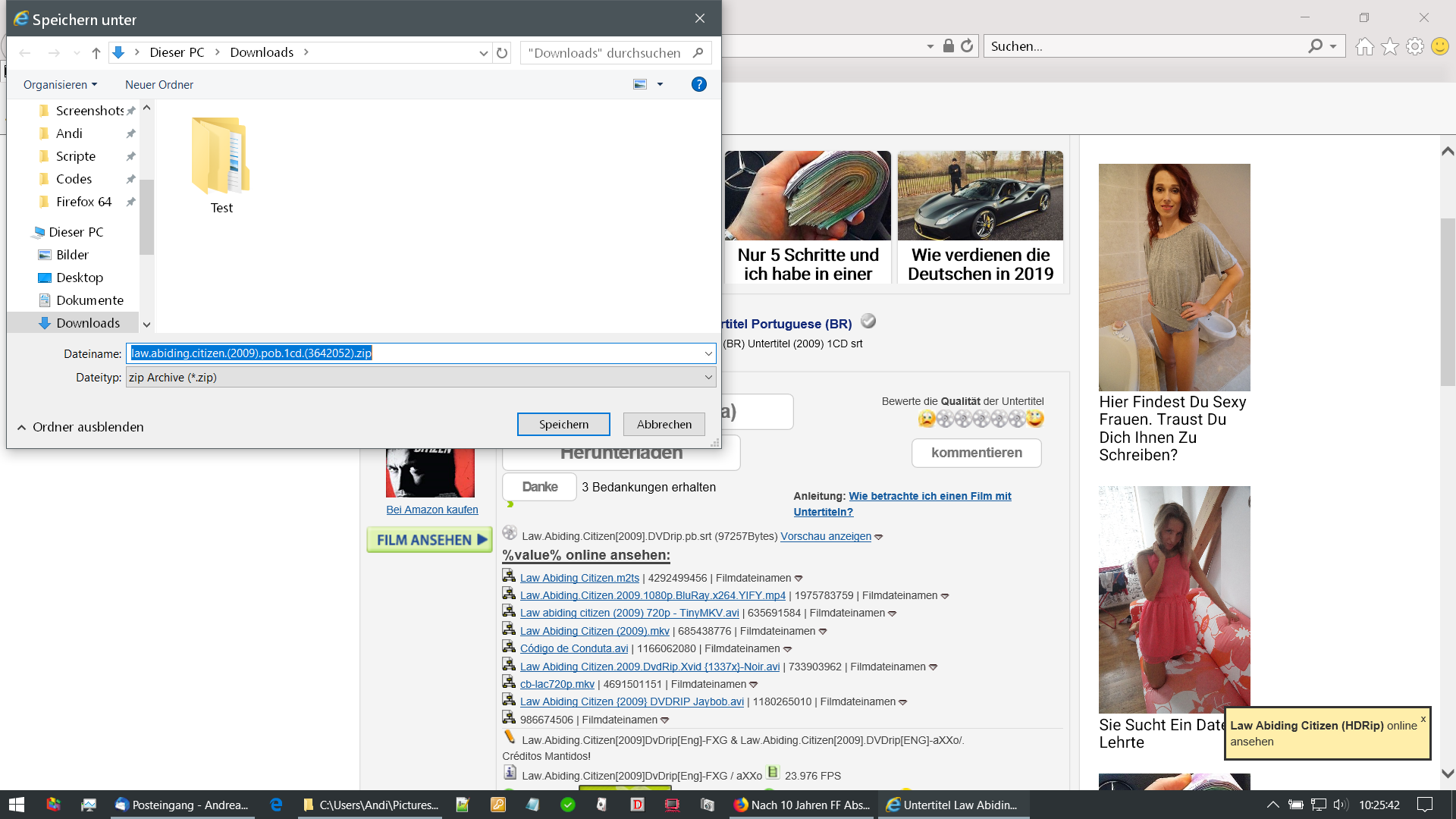Click the Windows Start button

[17, 805]
